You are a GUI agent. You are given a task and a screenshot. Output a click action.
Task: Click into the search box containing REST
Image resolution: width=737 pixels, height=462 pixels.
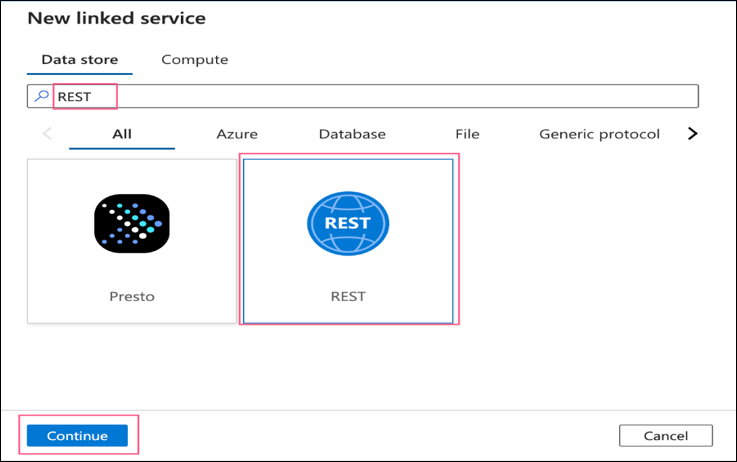pos(380,97)
